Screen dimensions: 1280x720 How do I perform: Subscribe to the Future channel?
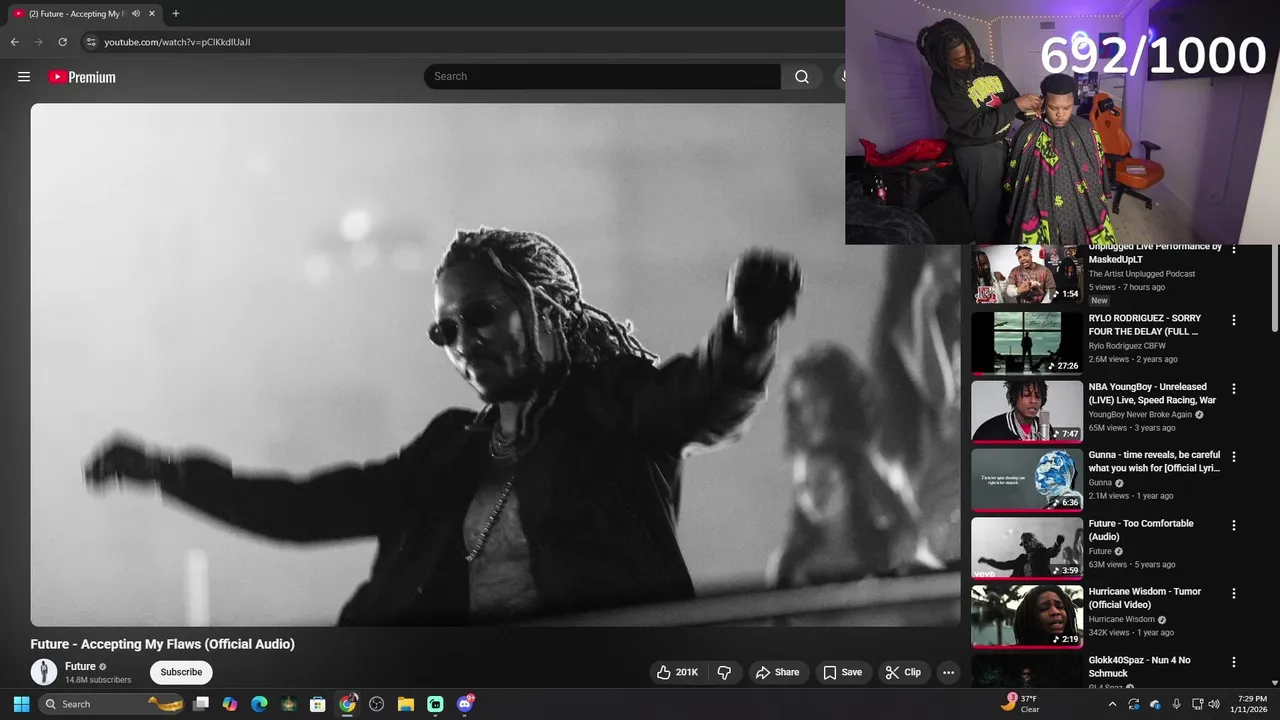coord(181,672)
